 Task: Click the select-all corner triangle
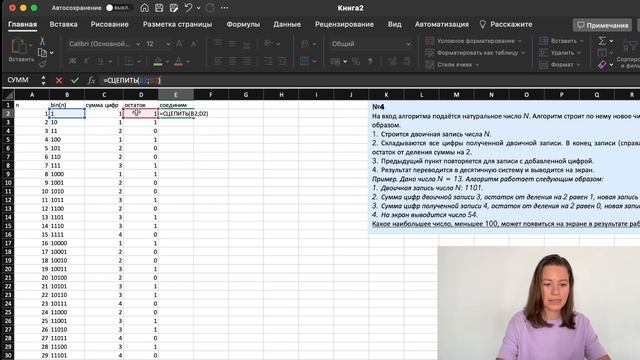[8, 95]
